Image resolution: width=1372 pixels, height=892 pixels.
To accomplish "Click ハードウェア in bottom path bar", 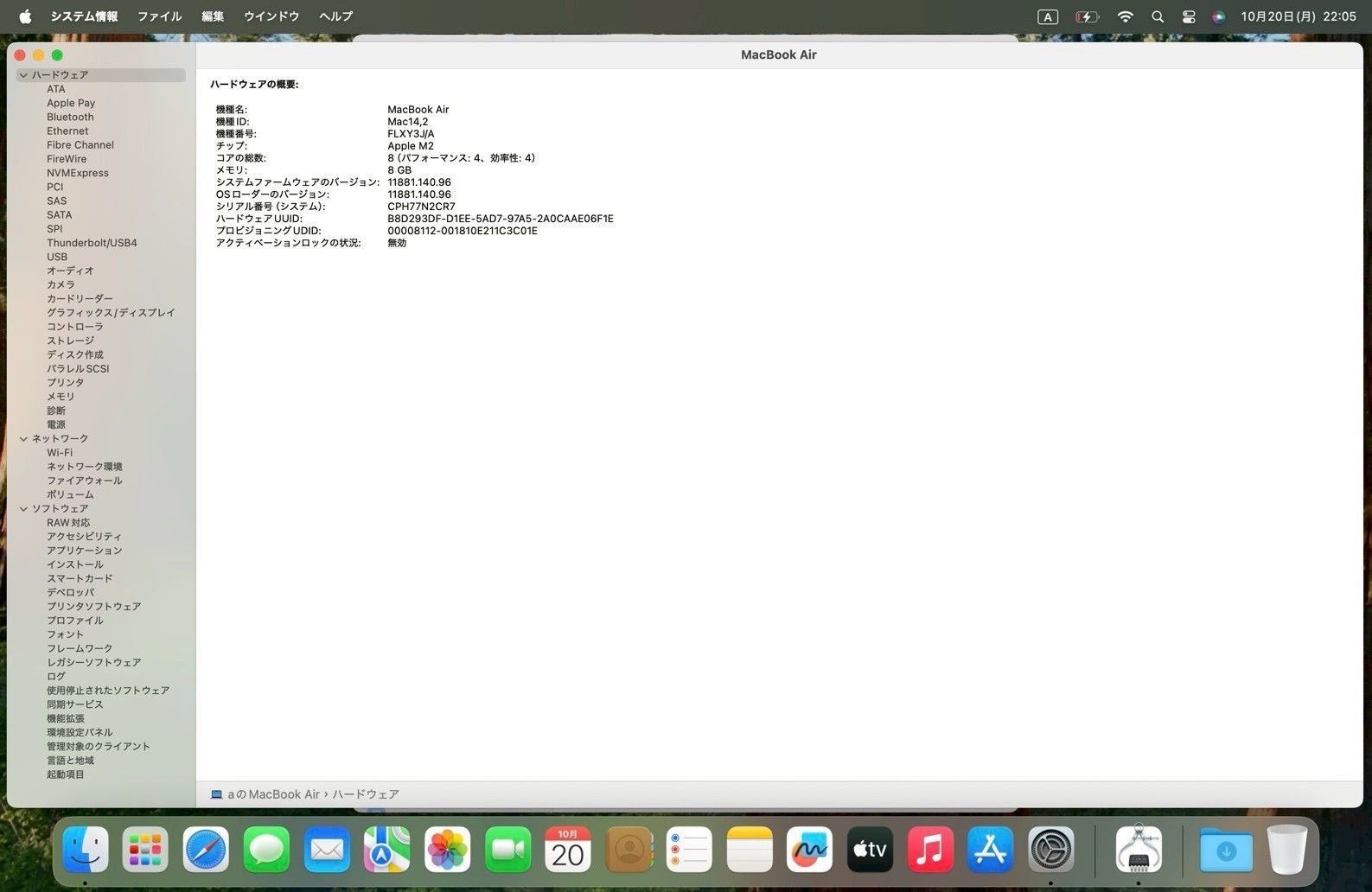I will pos(366,794).
